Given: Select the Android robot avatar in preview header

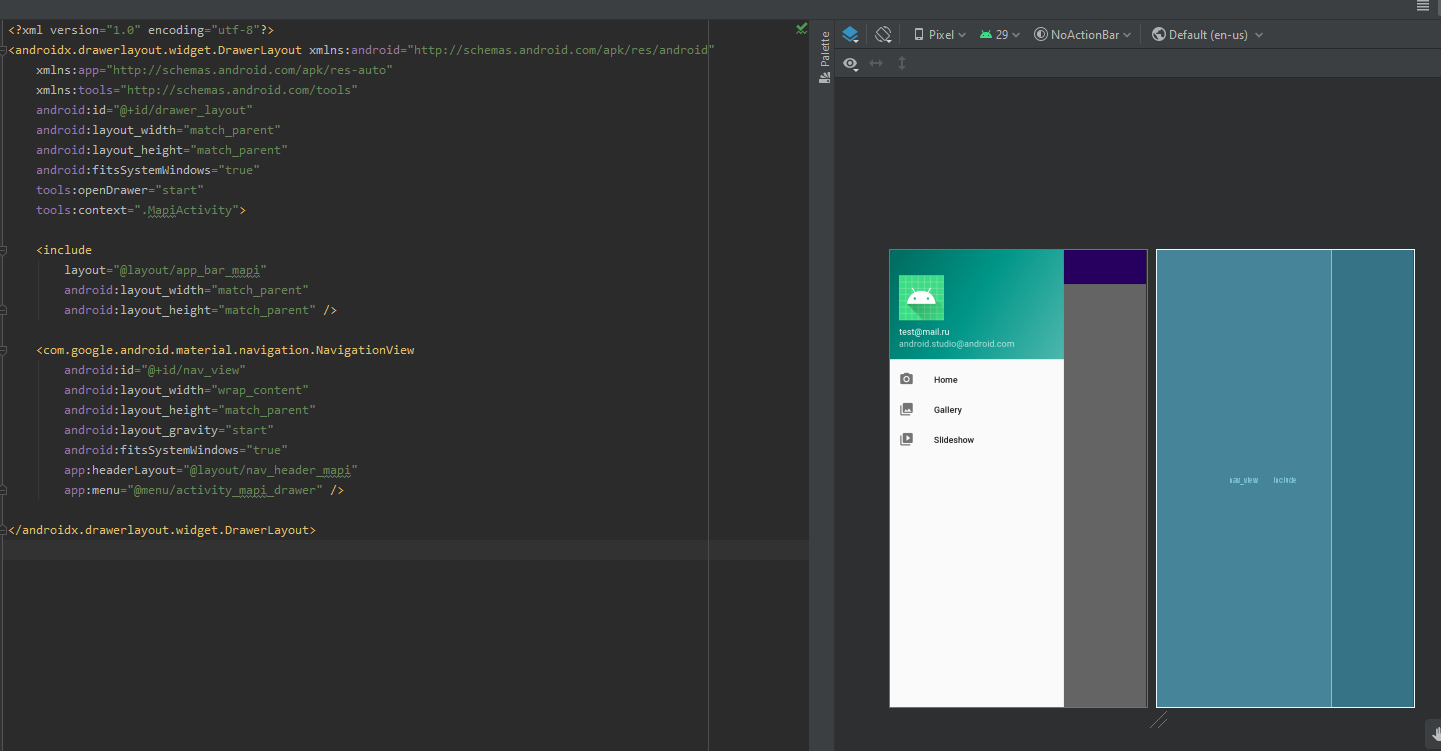Looking at the screenshot, I should coord(921,297).
